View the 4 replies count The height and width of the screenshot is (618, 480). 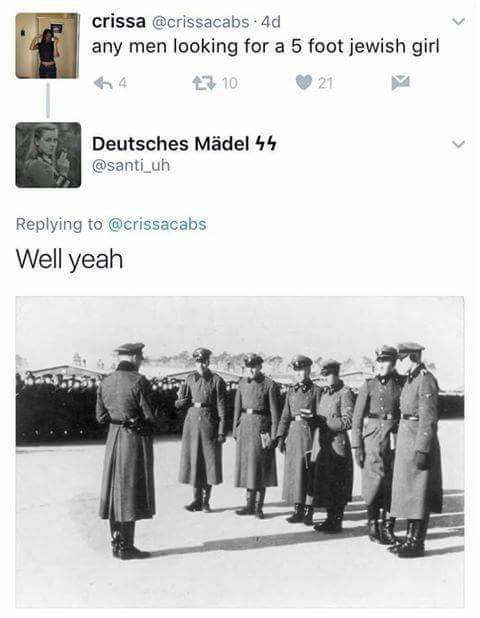tap(123, 83)
